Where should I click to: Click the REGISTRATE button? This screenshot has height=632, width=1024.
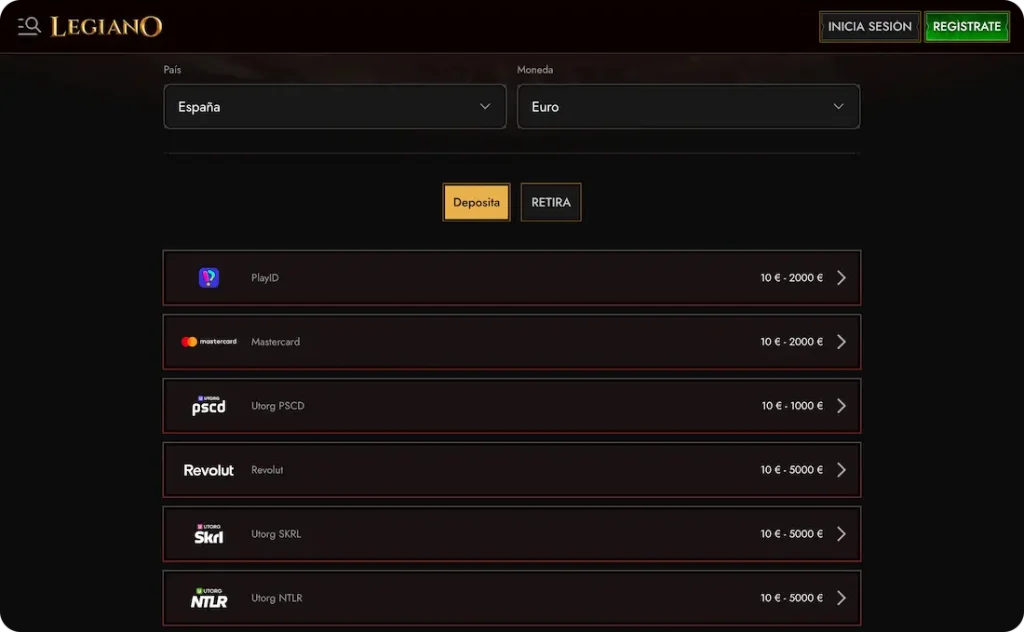point(966,26)
